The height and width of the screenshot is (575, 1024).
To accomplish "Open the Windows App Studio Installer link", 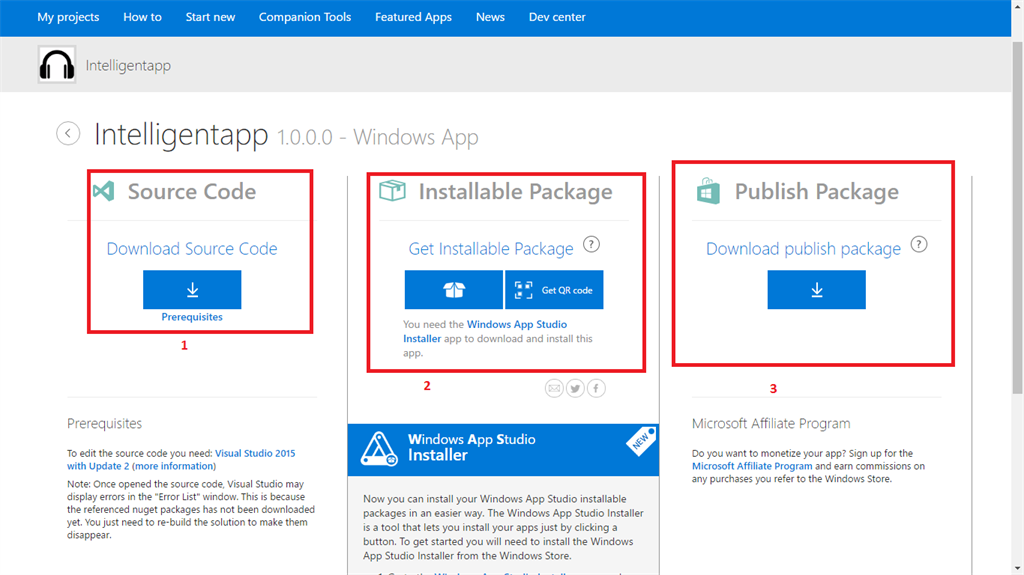I will coord(517,324).
